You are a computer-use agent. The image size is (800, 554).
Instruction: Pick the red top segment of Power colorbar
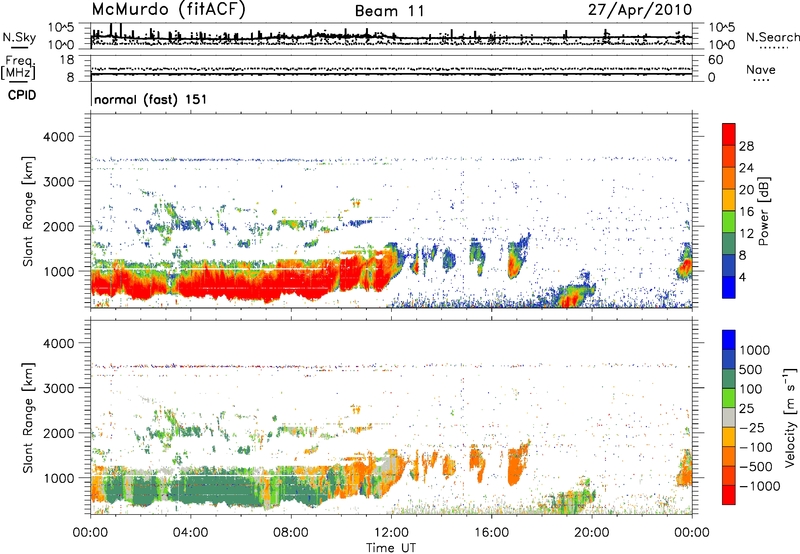pyautogui.click(x=729, y=135)
